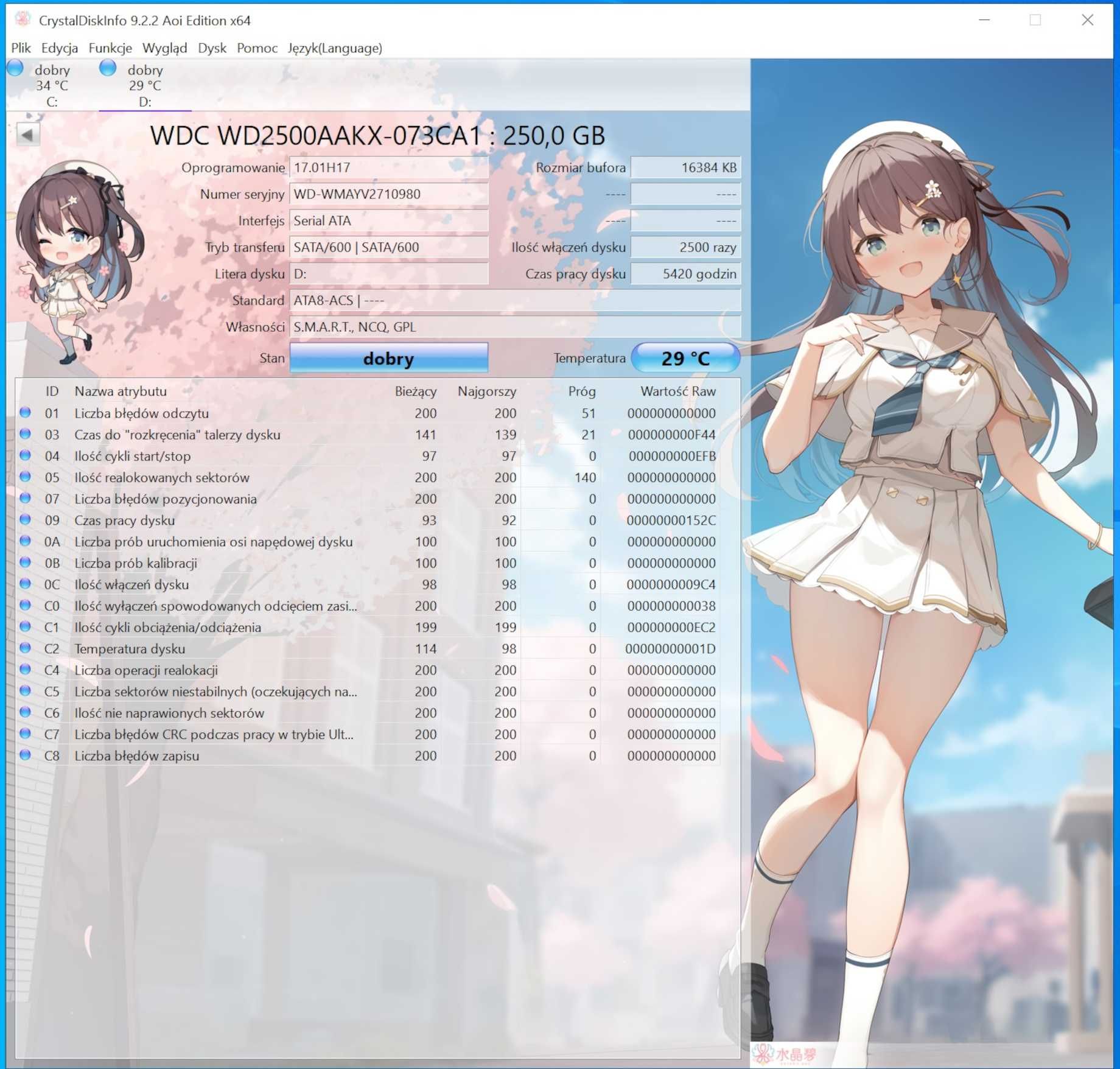Click the Nazwa atrybutu column header
Screen dimensions: 1120x1069
[121, 391]
